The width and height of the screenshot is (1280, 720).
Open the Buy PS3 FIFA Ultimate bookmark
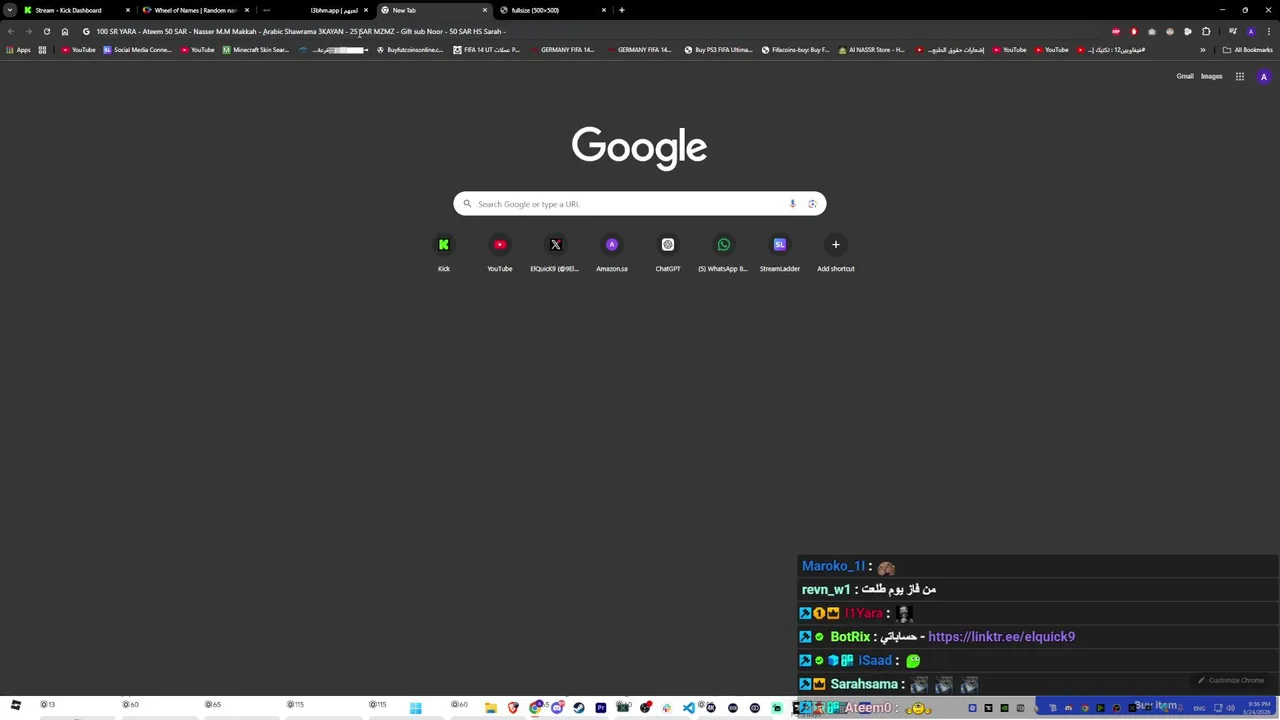coord(718,50)
